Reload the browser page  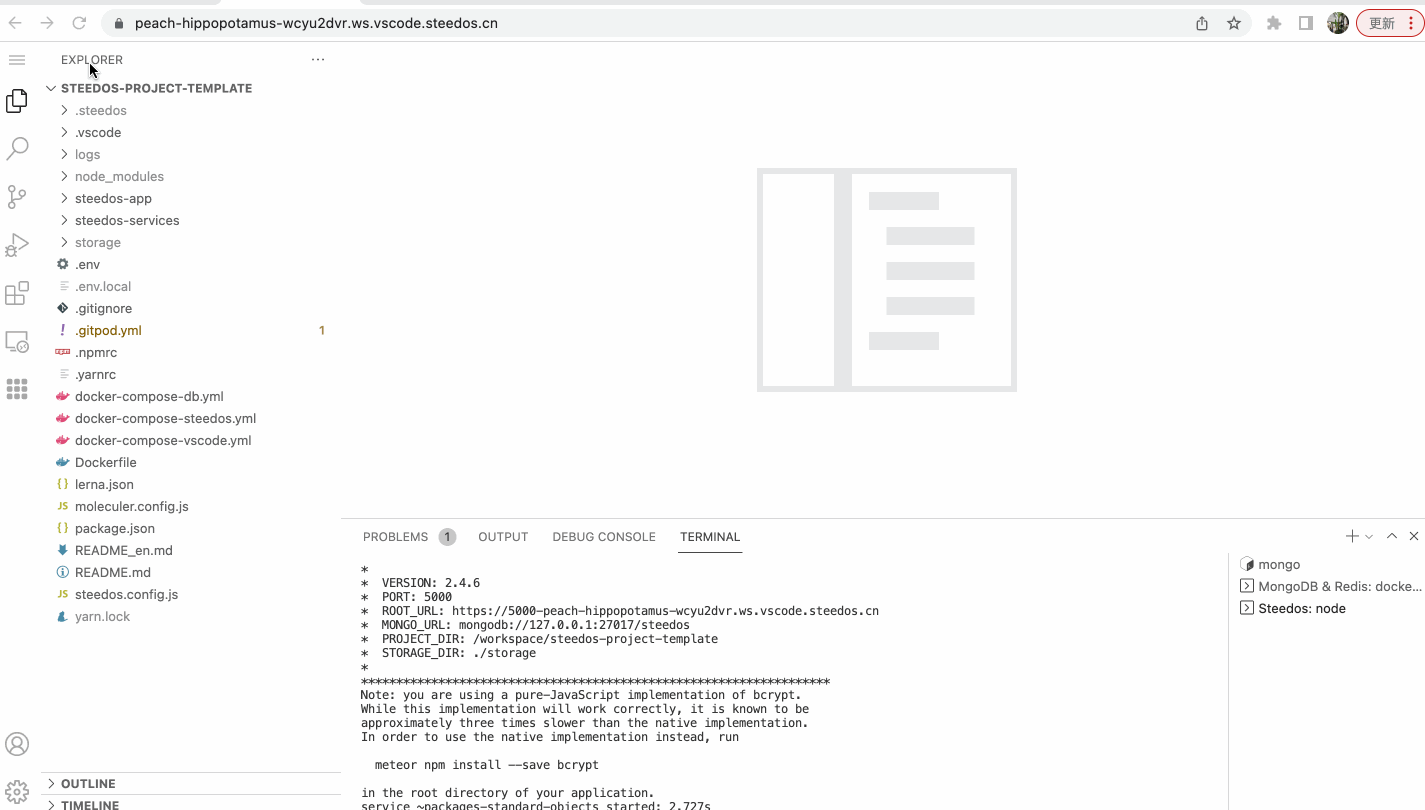click(x=79, y=23)
